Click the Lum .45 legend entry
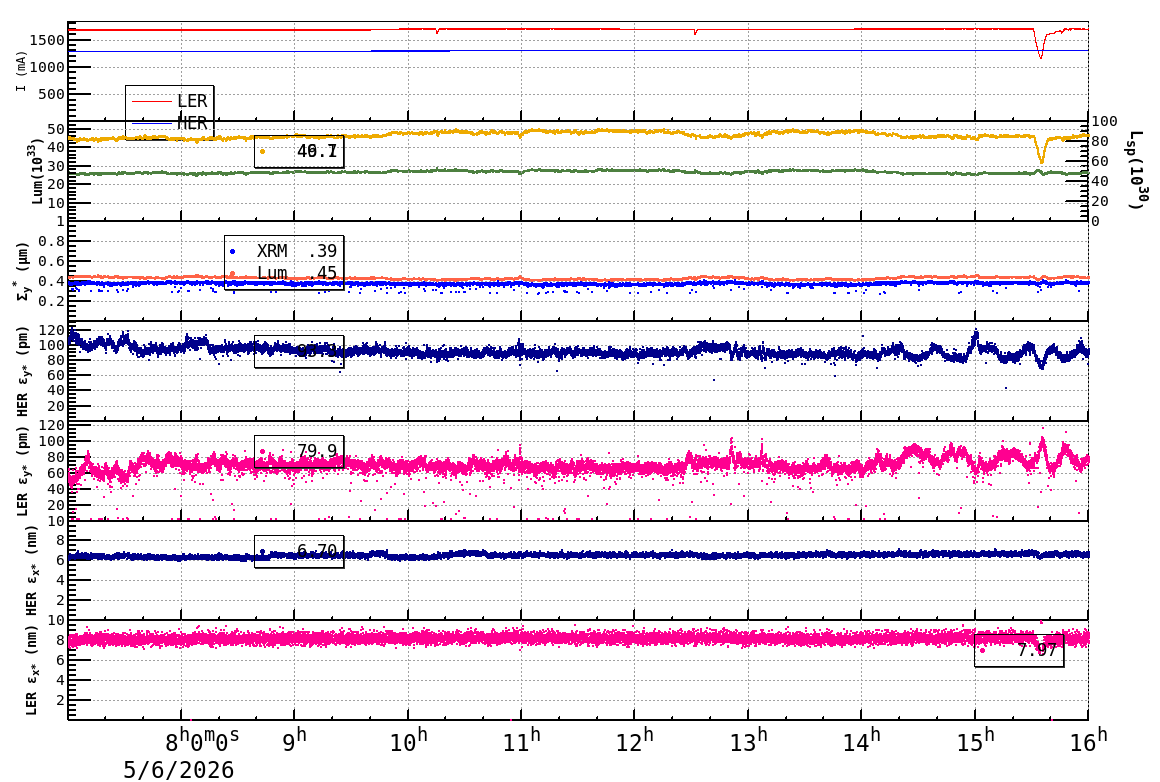The height and width of the screenshot is (782, 1160). [284, 273]
